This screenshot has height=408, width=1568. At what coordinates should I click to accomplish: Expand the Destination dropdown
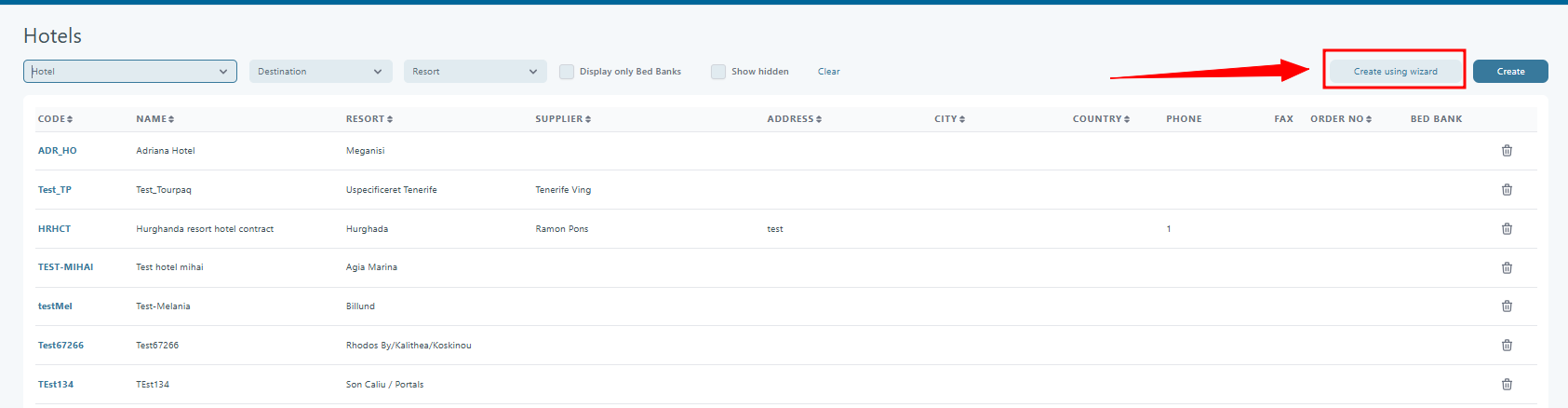click(320, 72)
